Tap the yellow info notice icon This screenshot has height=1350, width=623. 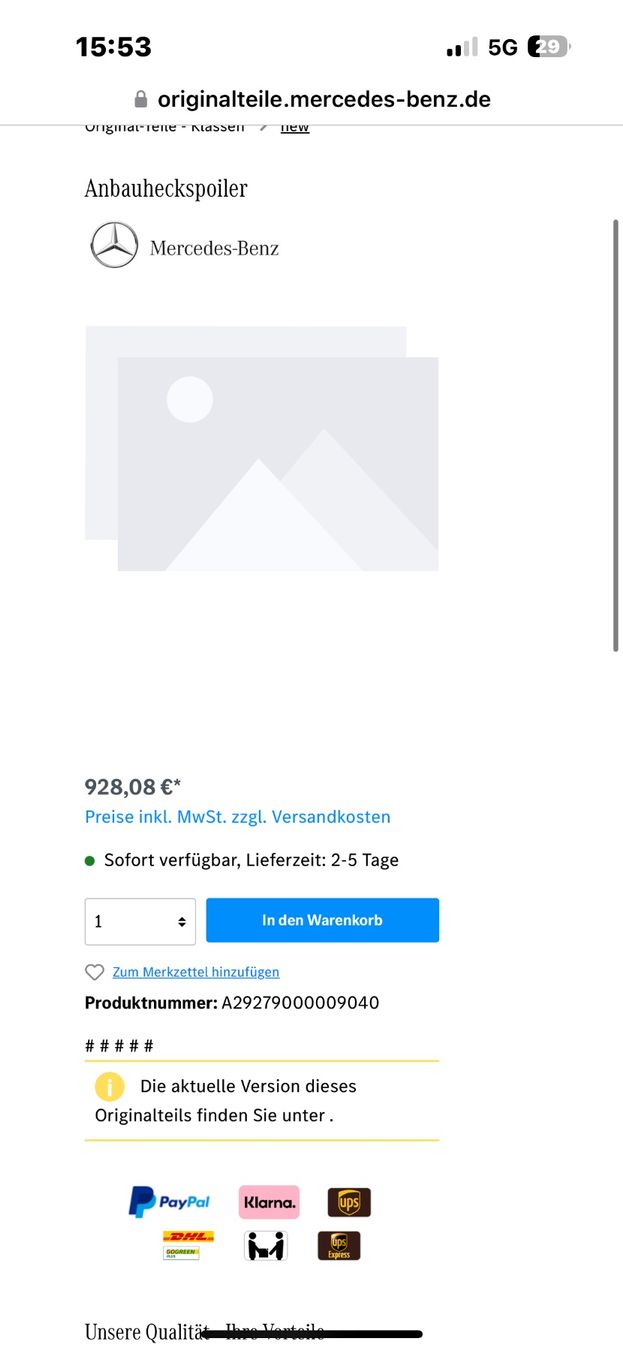(109, 1086)
